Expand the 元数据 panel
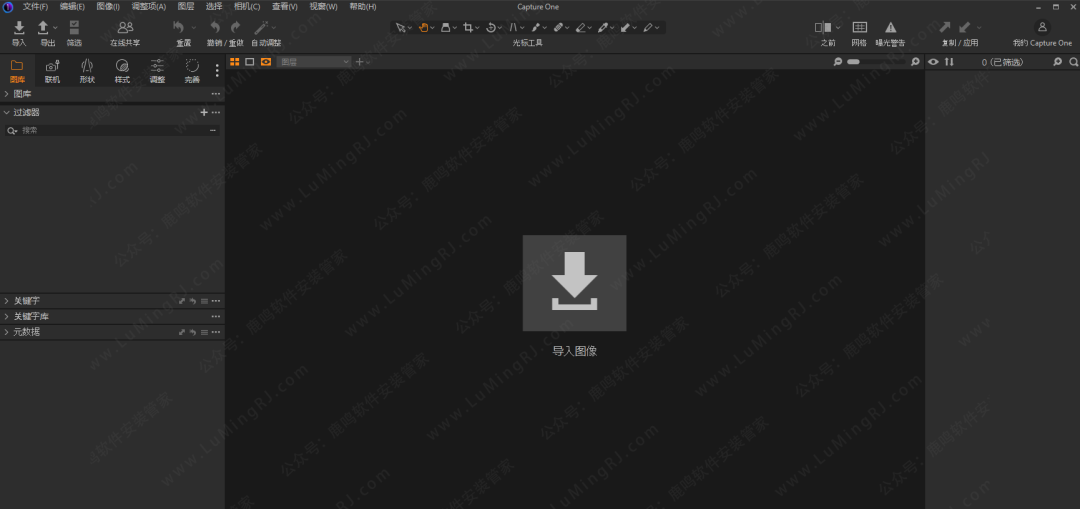 7,332
